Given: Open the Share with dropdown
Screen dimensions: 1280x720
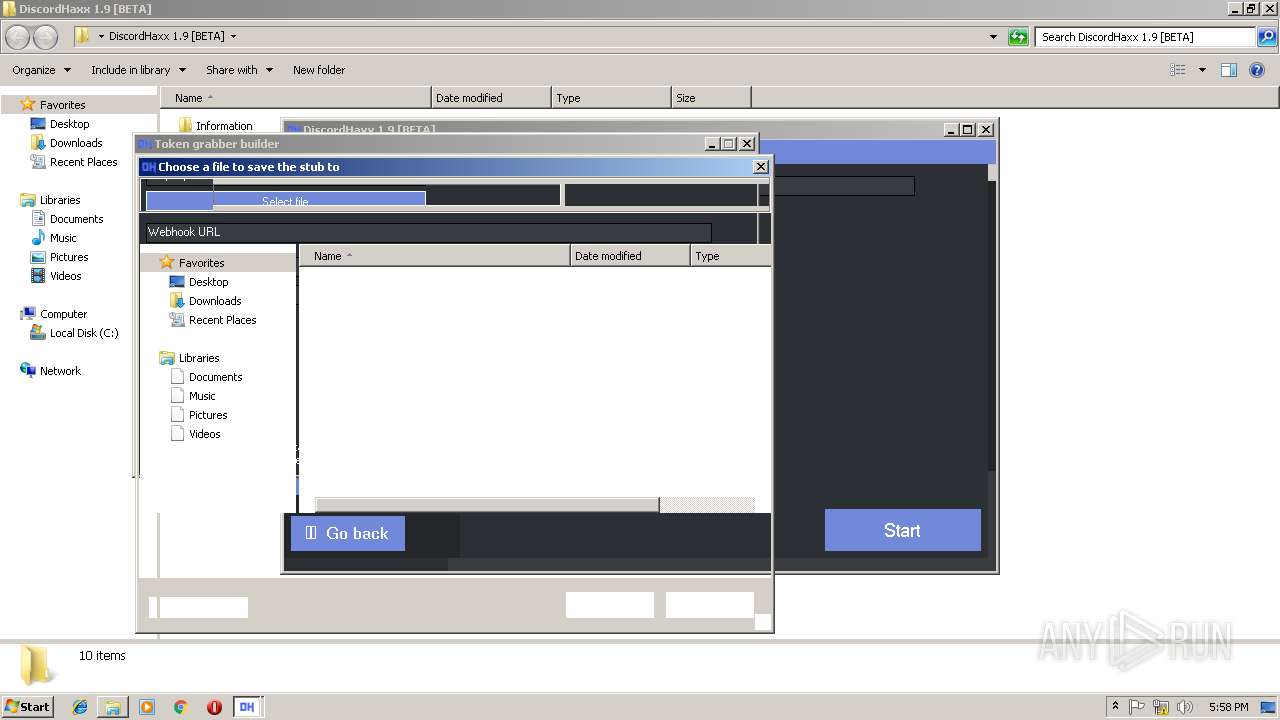Looking at the screenshot, I should 239,70.
